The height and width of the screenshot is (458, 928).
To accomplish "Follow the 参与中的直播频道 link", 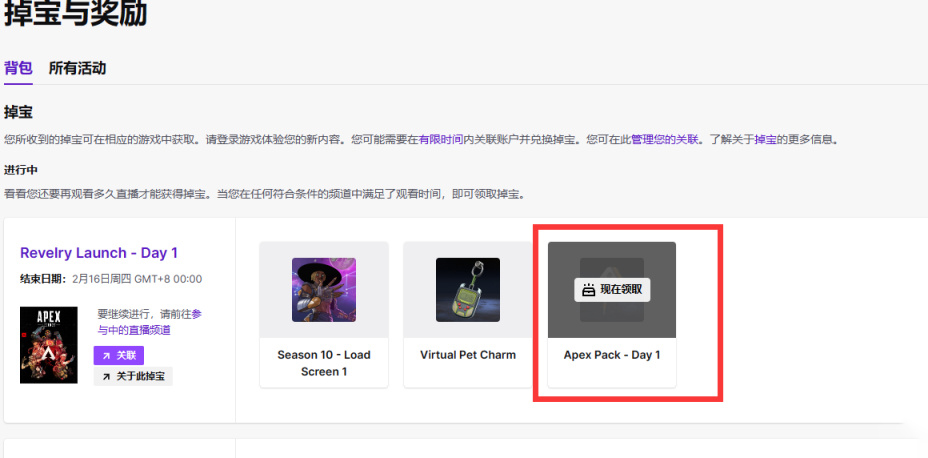I will tap(150, 322).
